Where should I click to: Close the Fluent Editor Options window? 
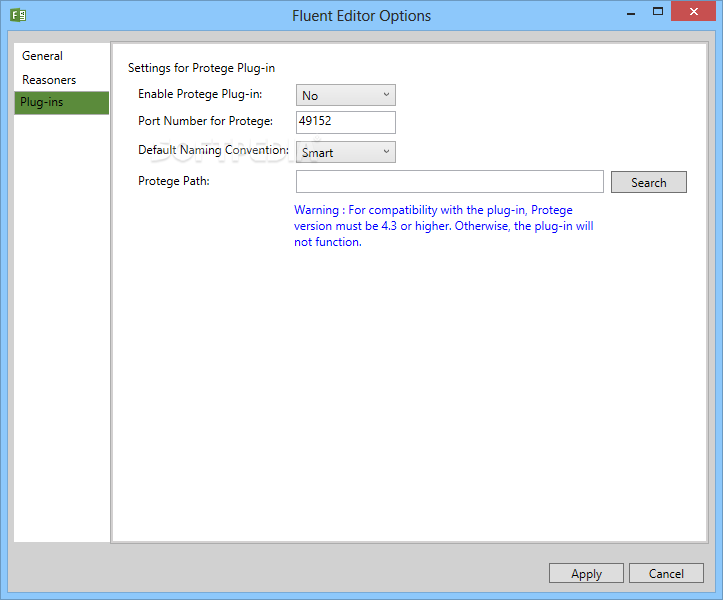(693, 12)
